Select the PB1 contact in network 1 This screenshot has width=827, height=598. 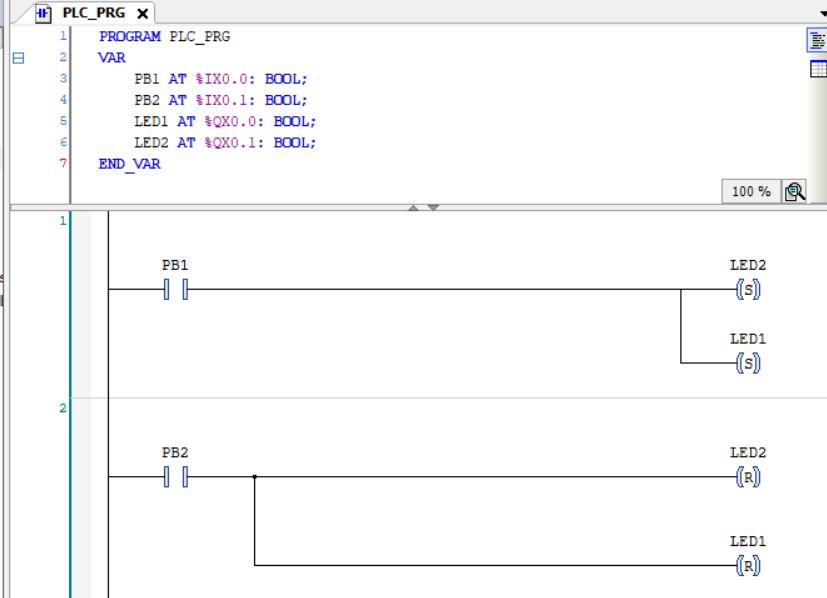click(x=176, y=290)
